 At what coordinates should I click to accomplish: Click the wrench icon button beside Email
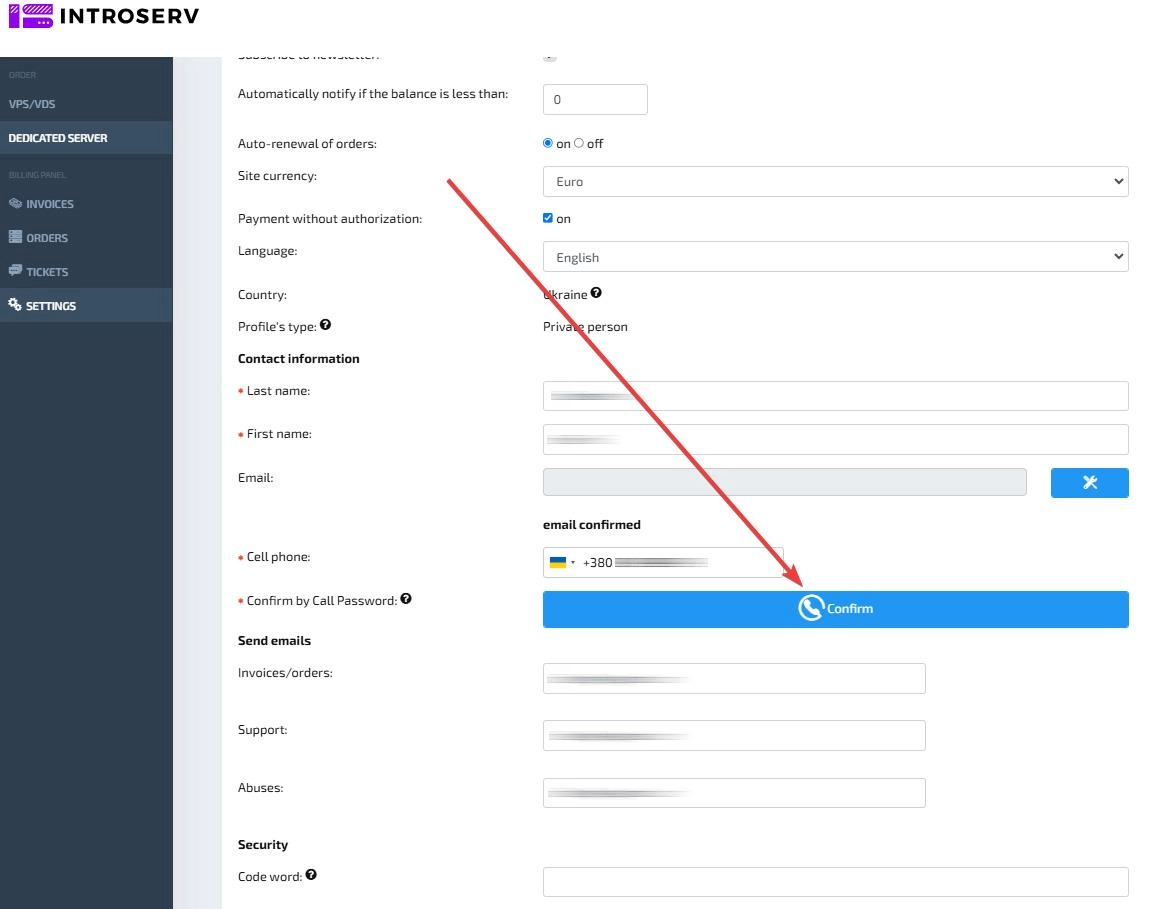click(1089, 482)
